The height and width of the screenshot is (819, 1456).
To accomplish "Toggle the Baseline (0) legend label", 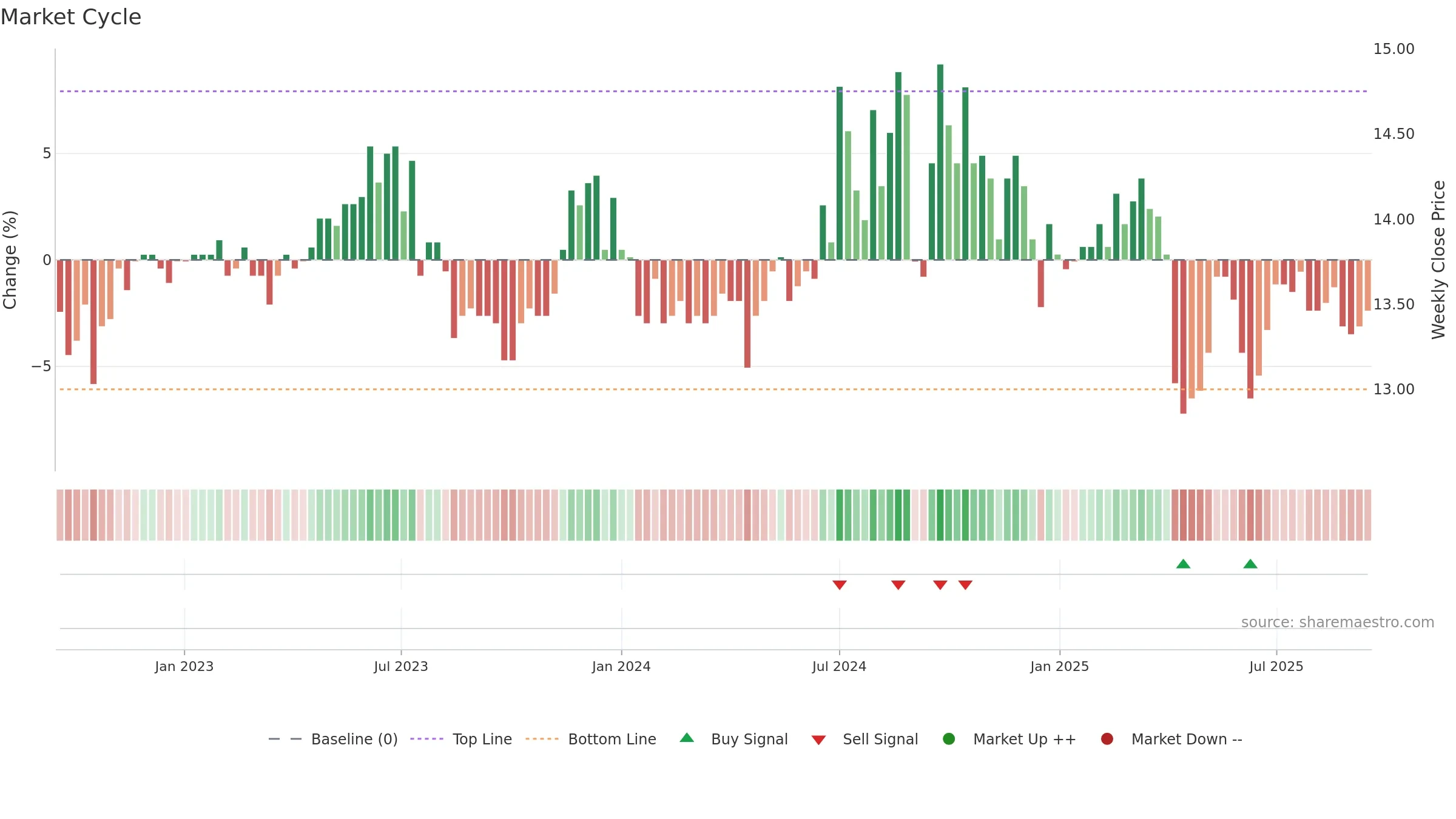I will (354, 740).
